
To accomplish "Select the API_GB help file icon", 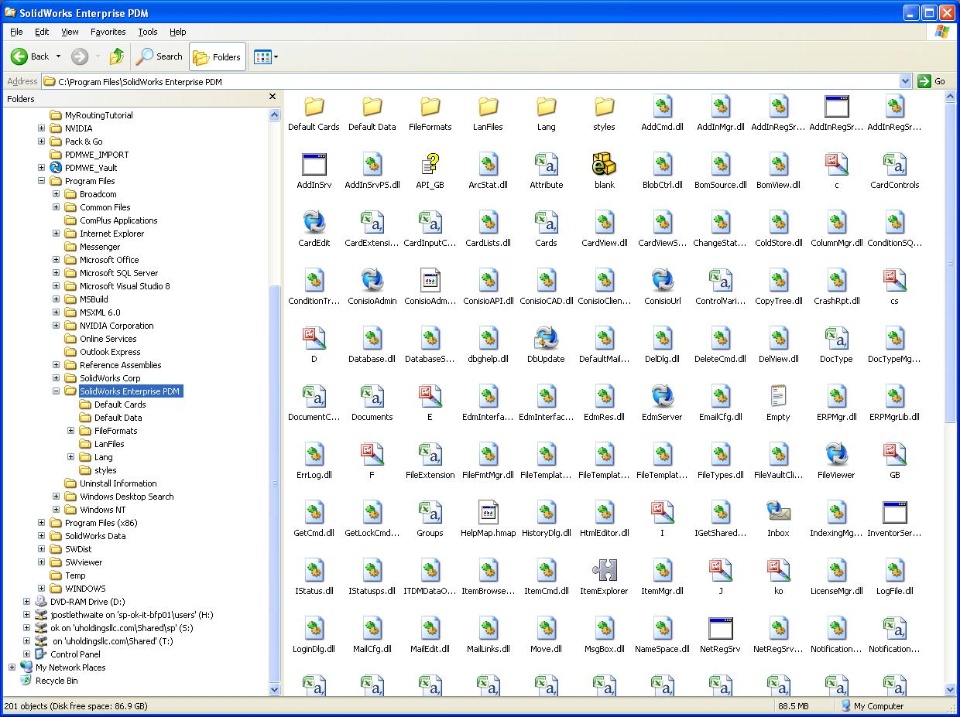I will [x=430, y=165].
